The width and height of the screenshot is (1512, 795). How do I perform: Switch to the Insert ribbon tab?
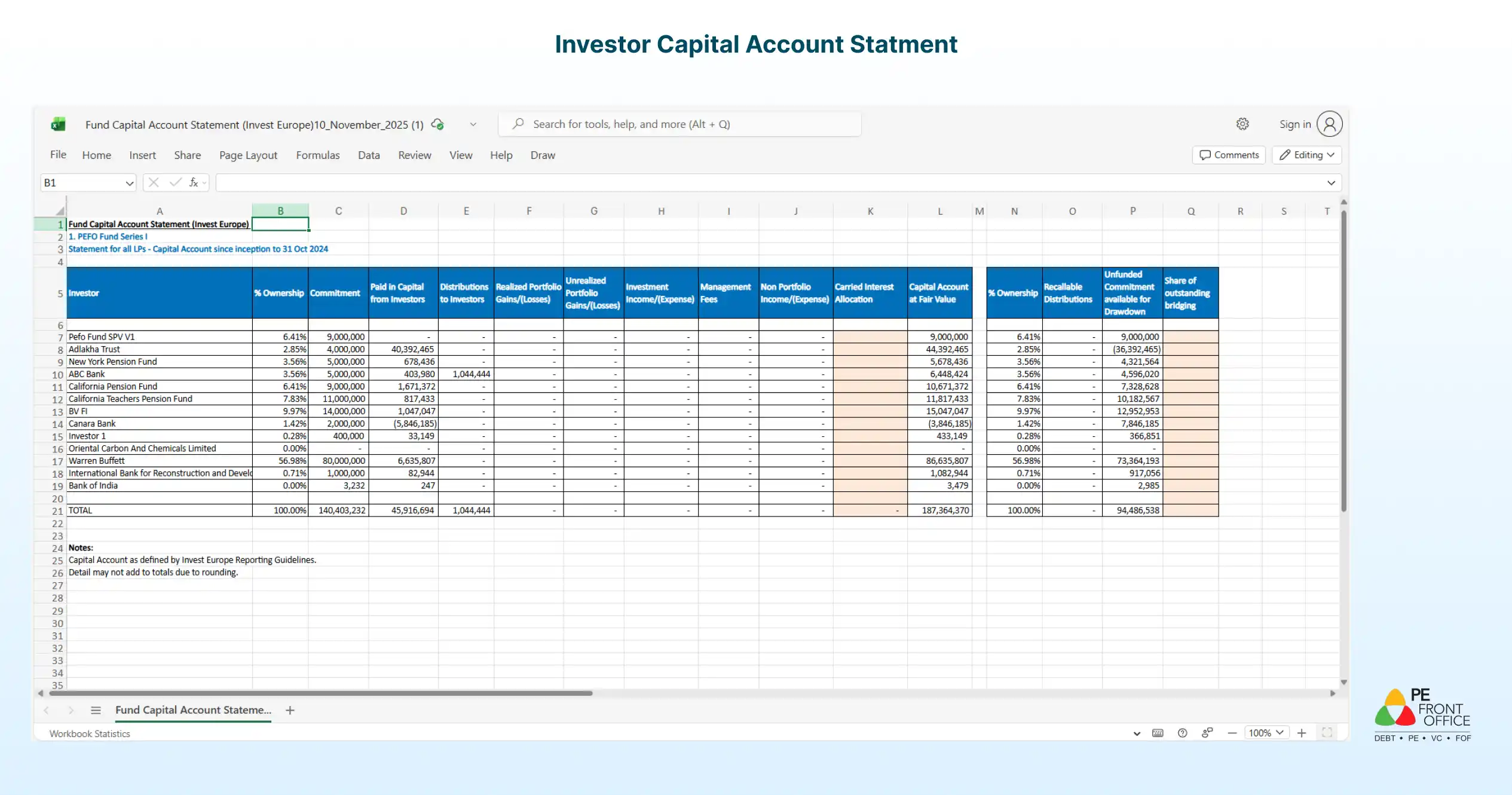142,155
